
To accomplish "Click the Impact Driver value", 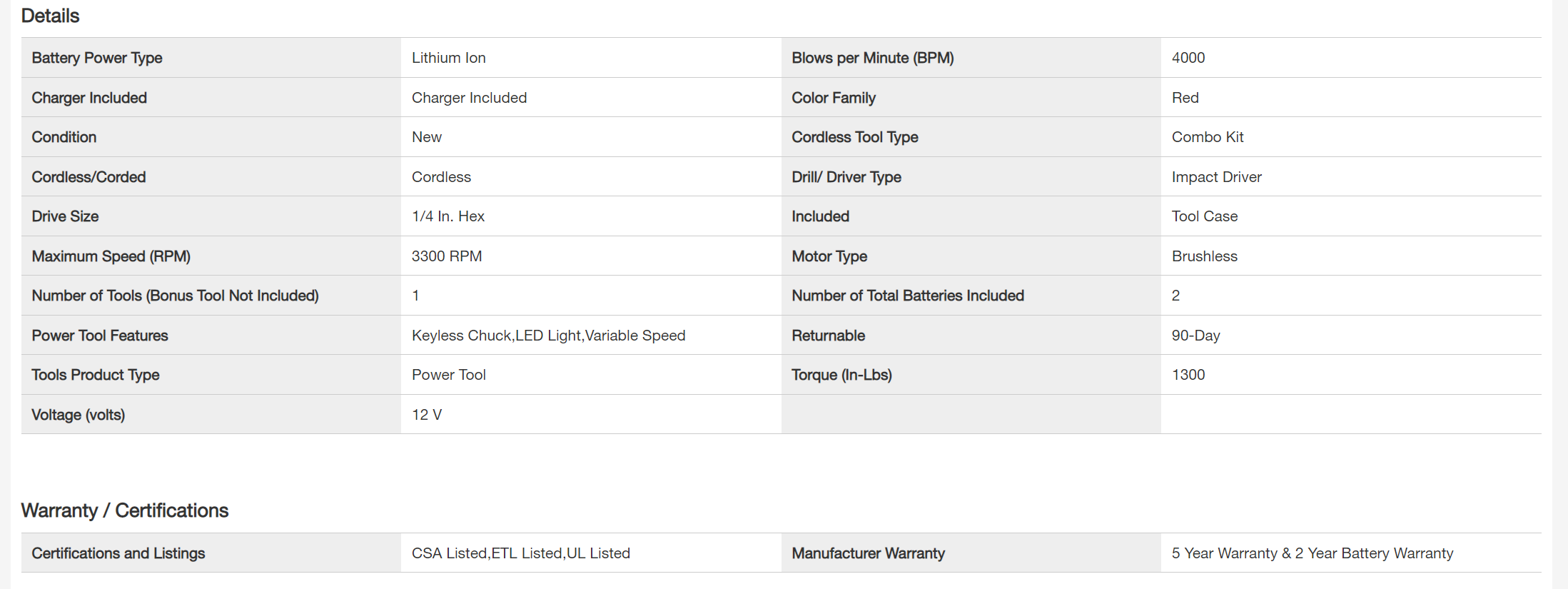I will [x=1216, y=177].
